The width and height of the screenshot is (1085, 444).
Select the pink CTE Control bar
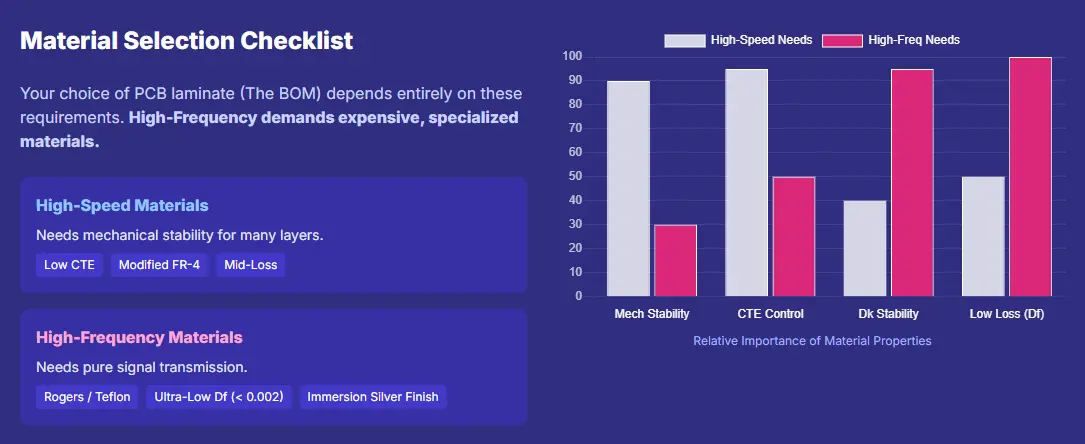[793, 236]
